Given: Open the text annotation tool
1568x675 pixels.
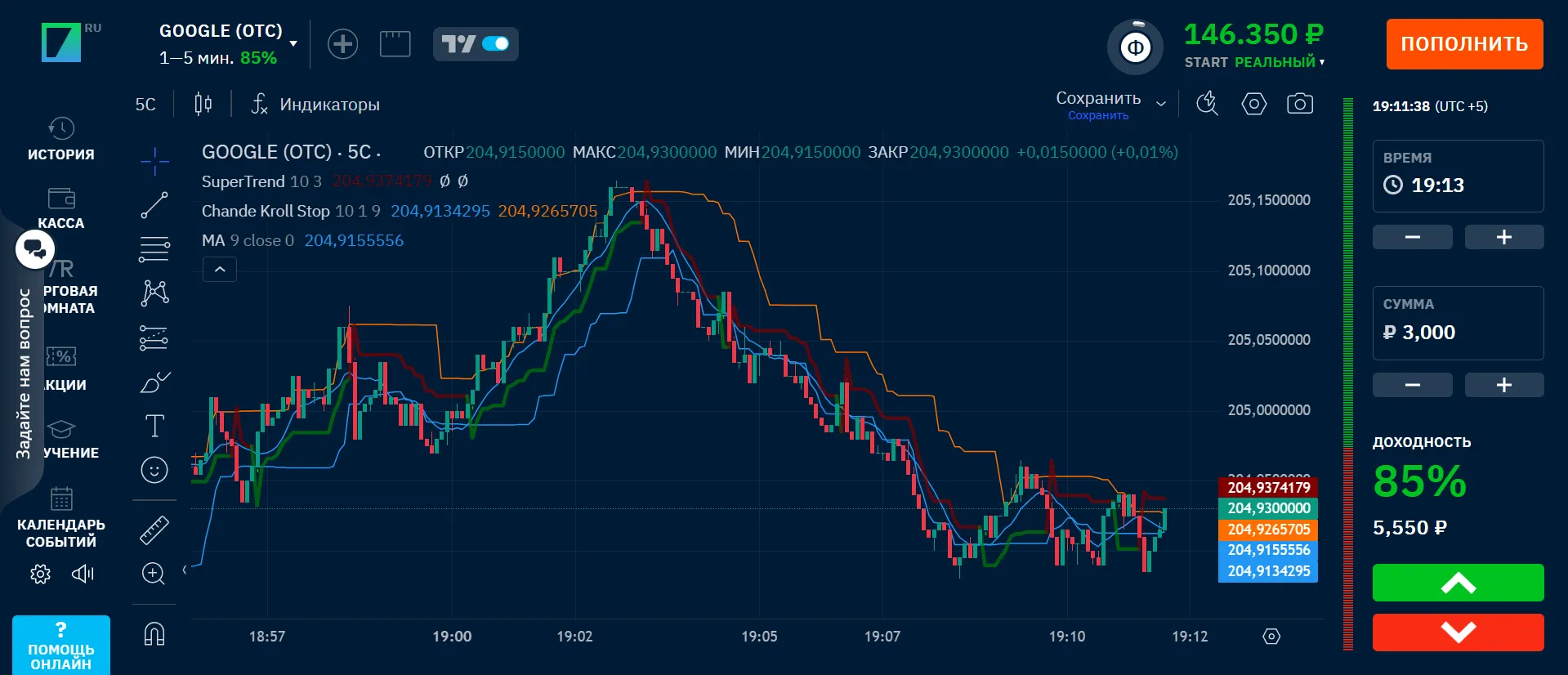Looking at the screenshot, I should (x=154, y=426).
